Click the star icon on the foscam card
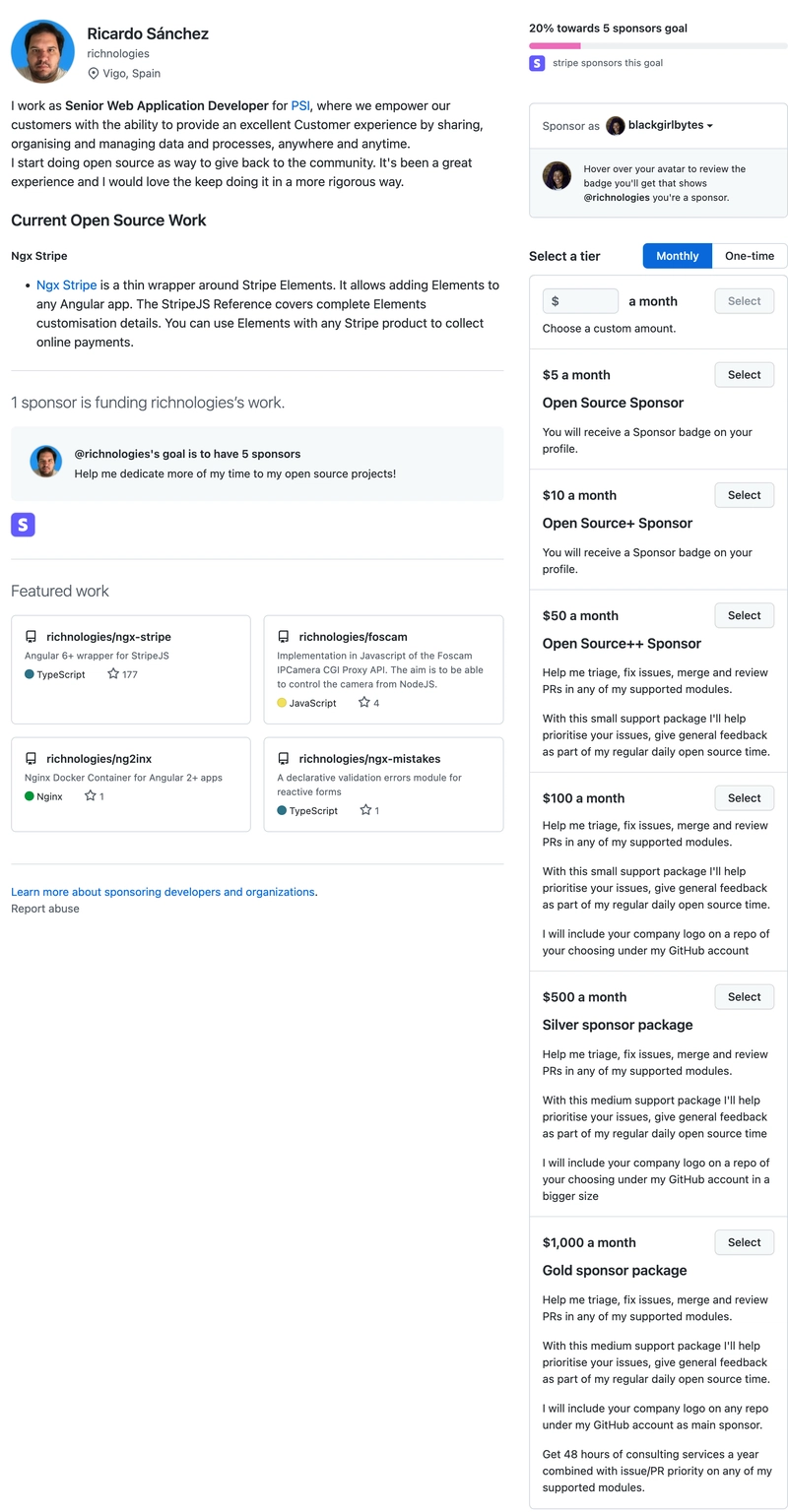The image size is (788, 1512). coord(364,703)
